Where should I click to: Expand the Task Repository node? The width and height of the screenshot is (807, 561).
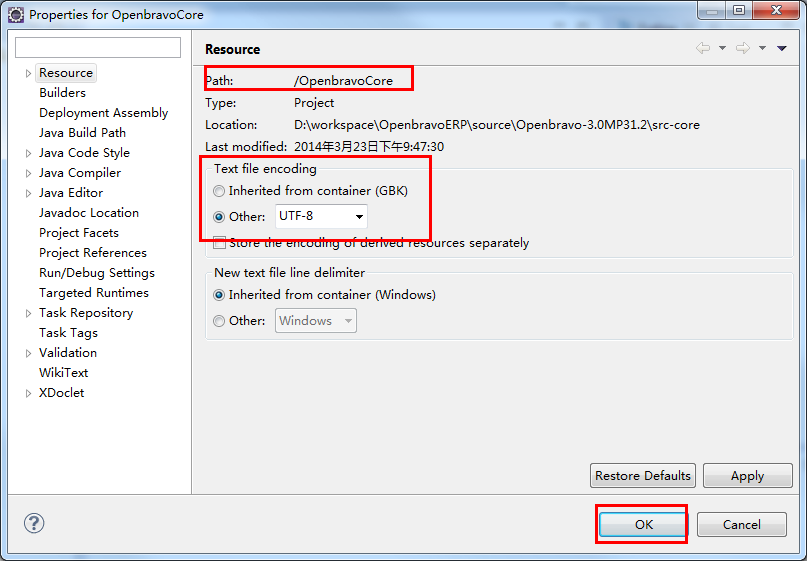click(28, 313)
